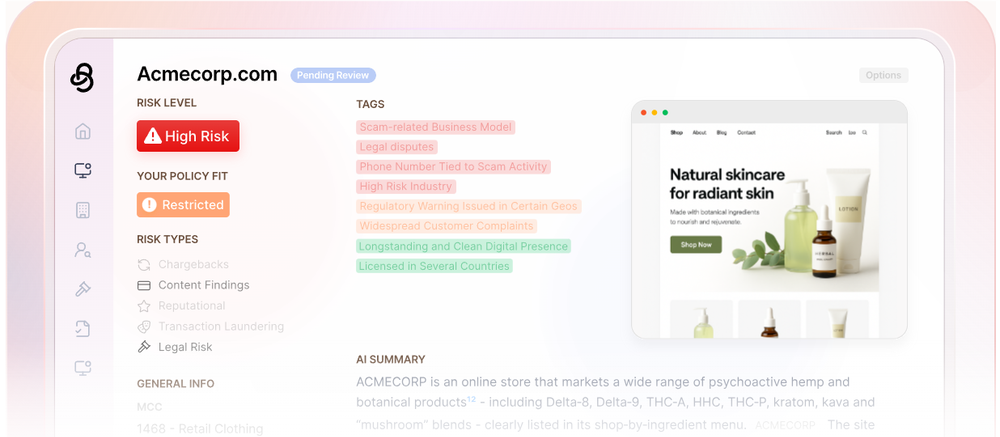The image size is (1000, 437).
Task: Click the bottom monitor icon in the sidebar
Action: pos(83,368)
